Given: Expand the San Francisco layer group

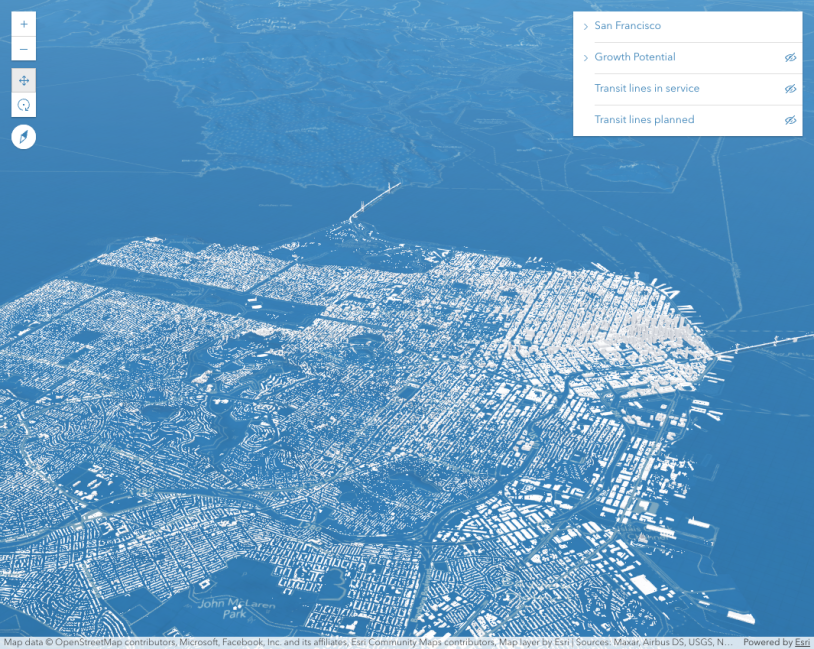Looking at the screenshot, I should 585,27.
